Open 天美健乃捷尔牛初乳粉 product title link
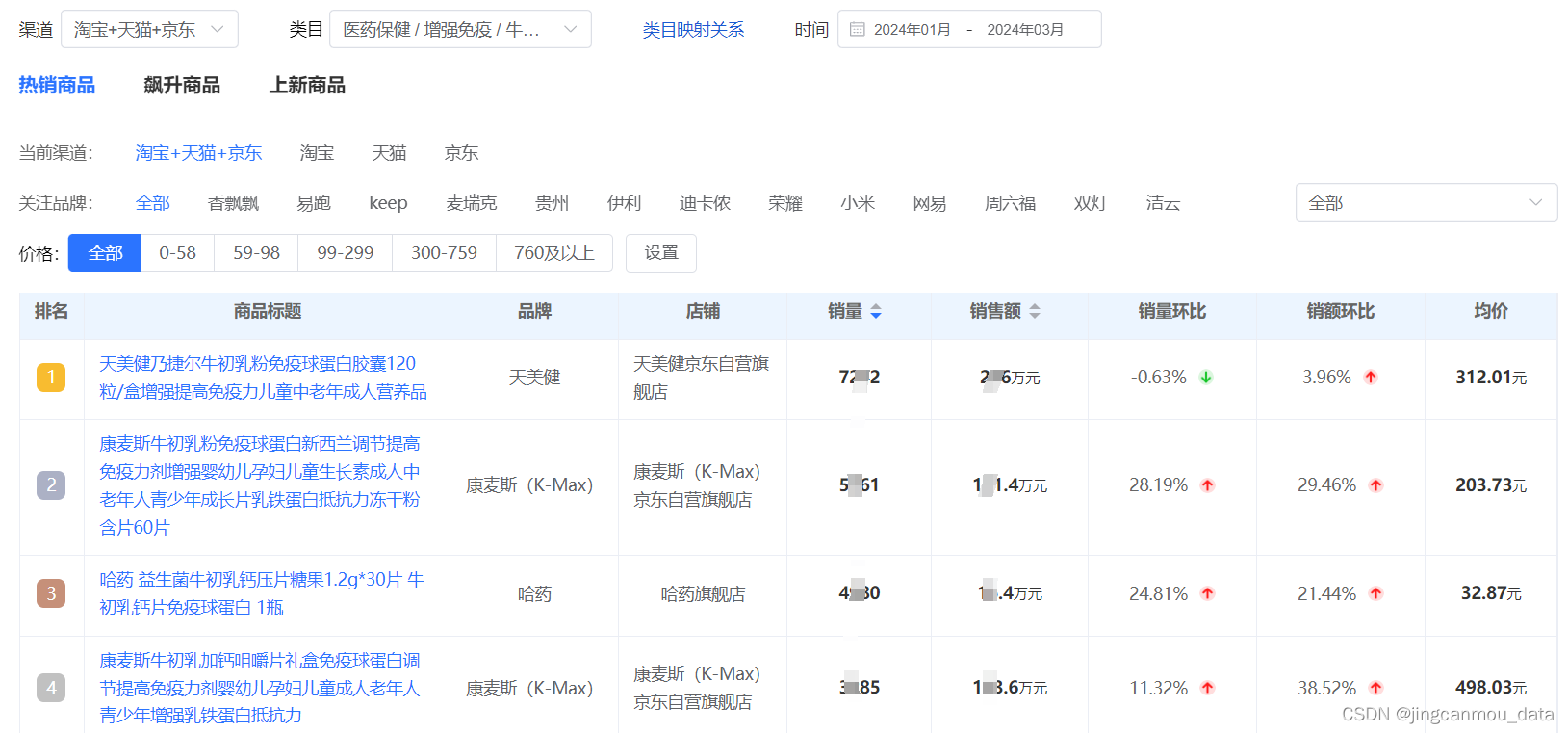Screen dimensions: 1568x733 pyautogui.click(x=263, y=378)
